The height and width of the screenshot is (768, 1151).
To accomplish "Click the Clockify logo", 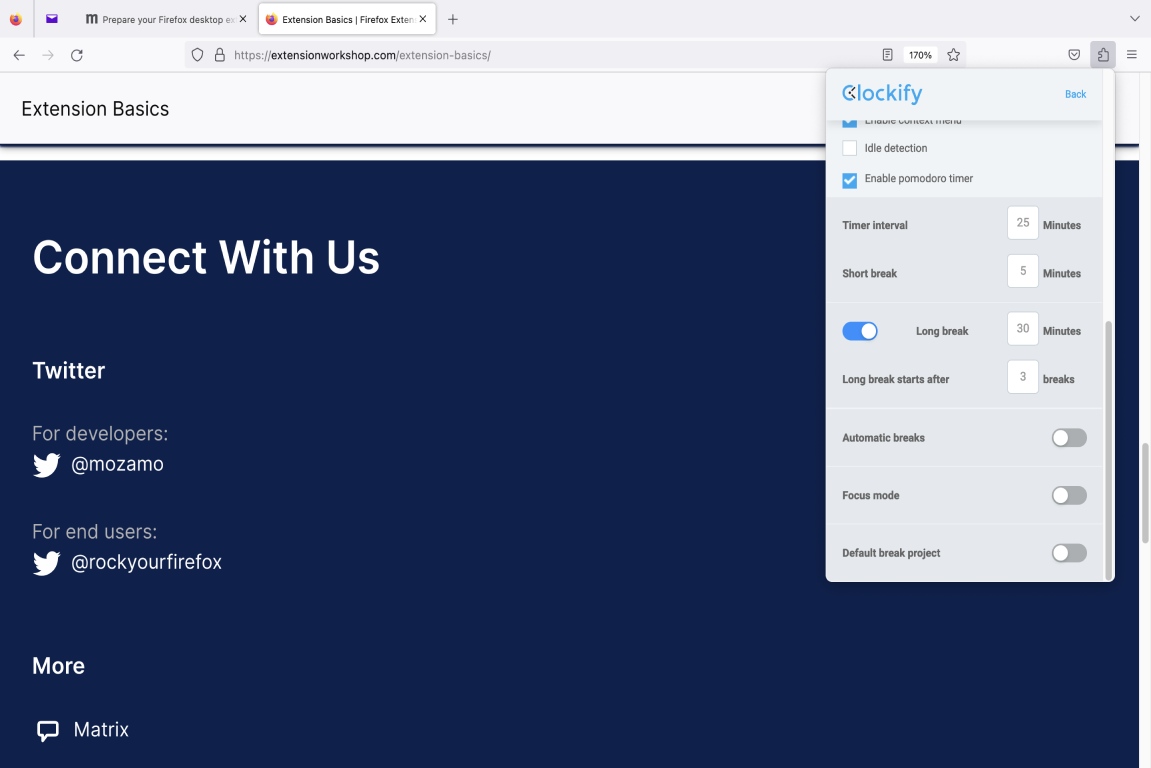I will pos(882,93).
